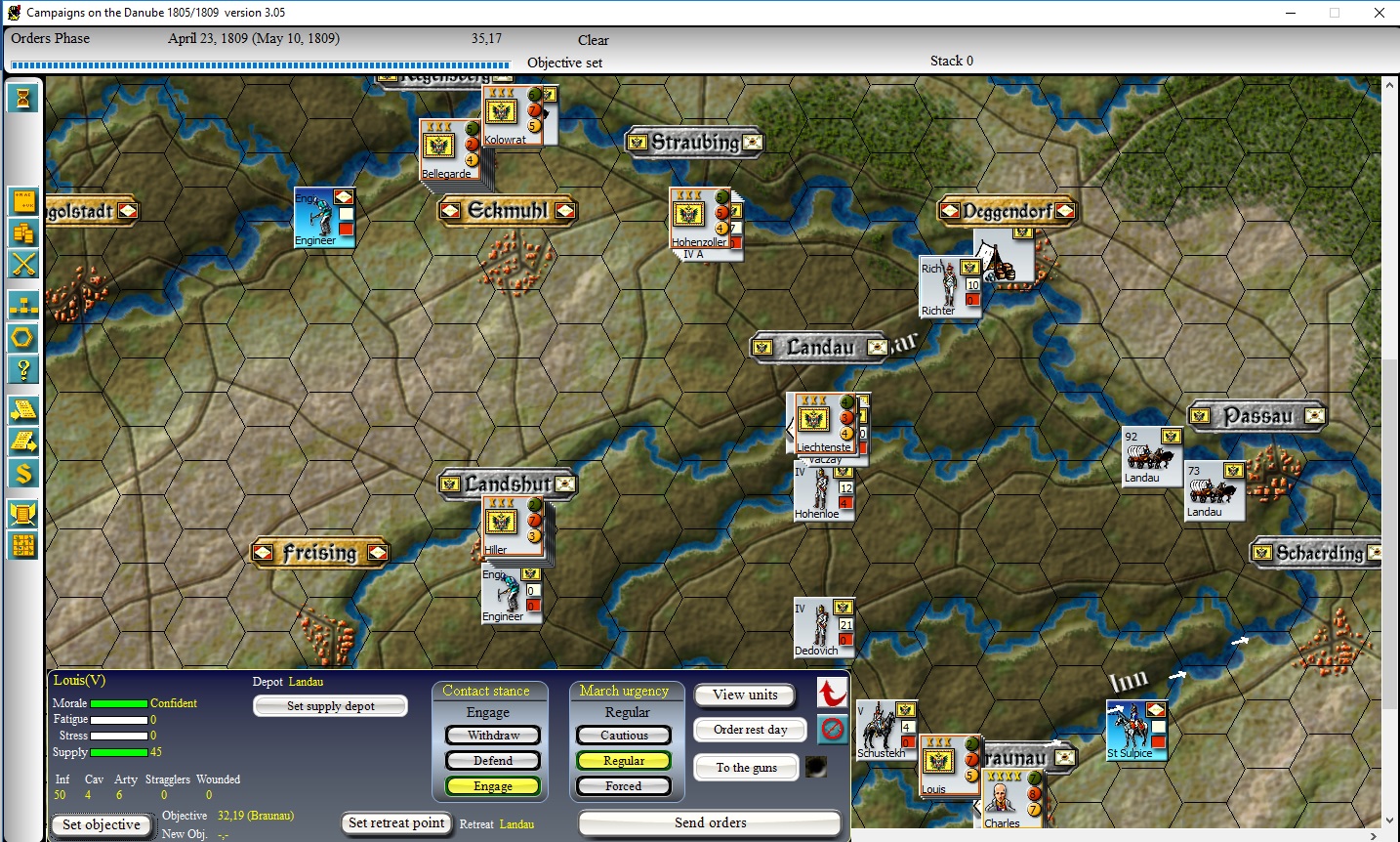
Task: Click the Confident morale status text
Action: 174,703
